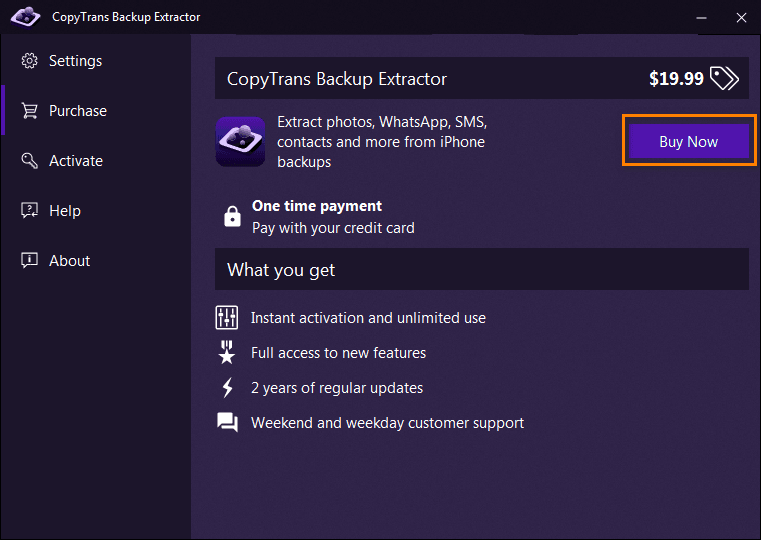Click the Help question bubble icon
This screenshot has height=540, width=761.
click(x=30, y=211)
